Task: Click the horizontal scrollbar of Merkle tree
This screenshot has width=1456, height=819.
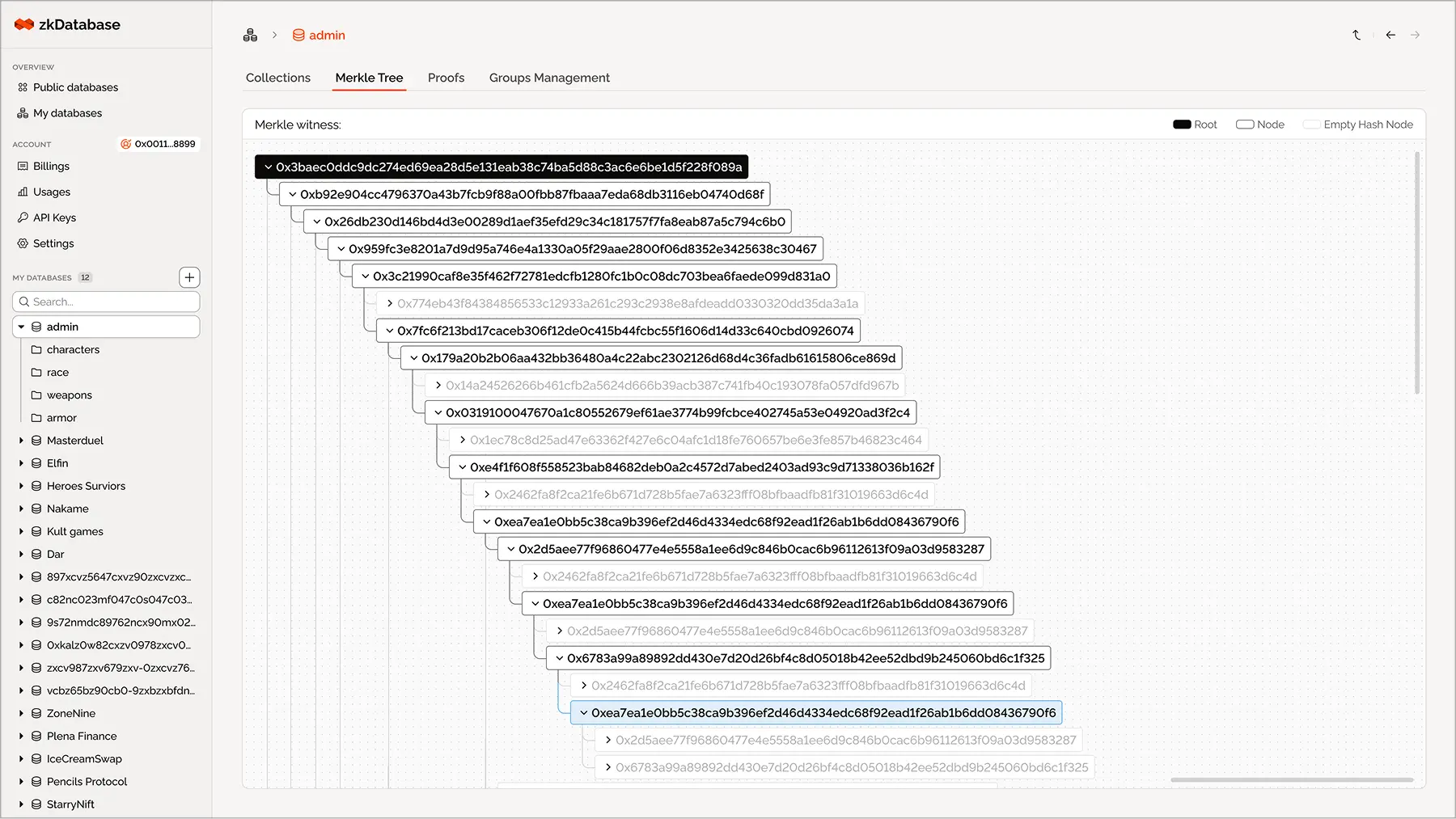Action: point(1292,780)
